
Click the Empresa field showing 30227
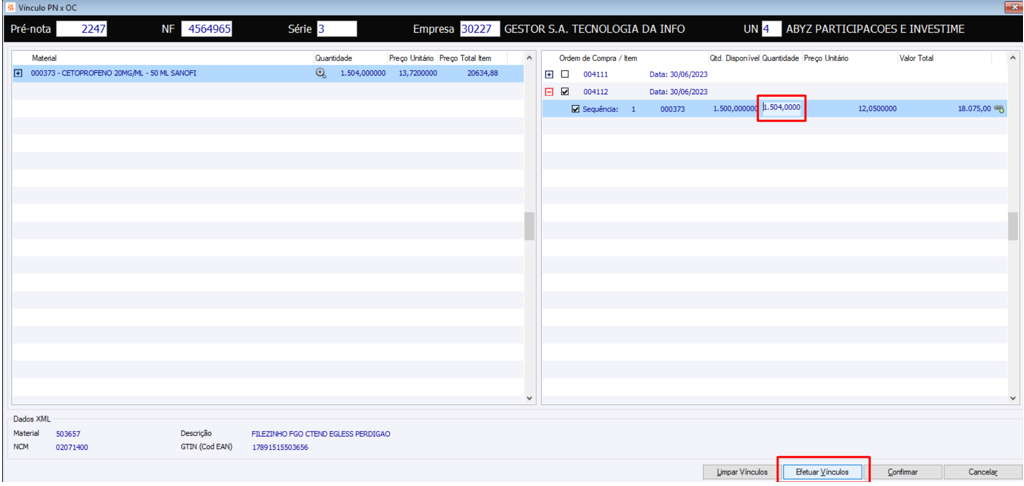coord(480,29)
